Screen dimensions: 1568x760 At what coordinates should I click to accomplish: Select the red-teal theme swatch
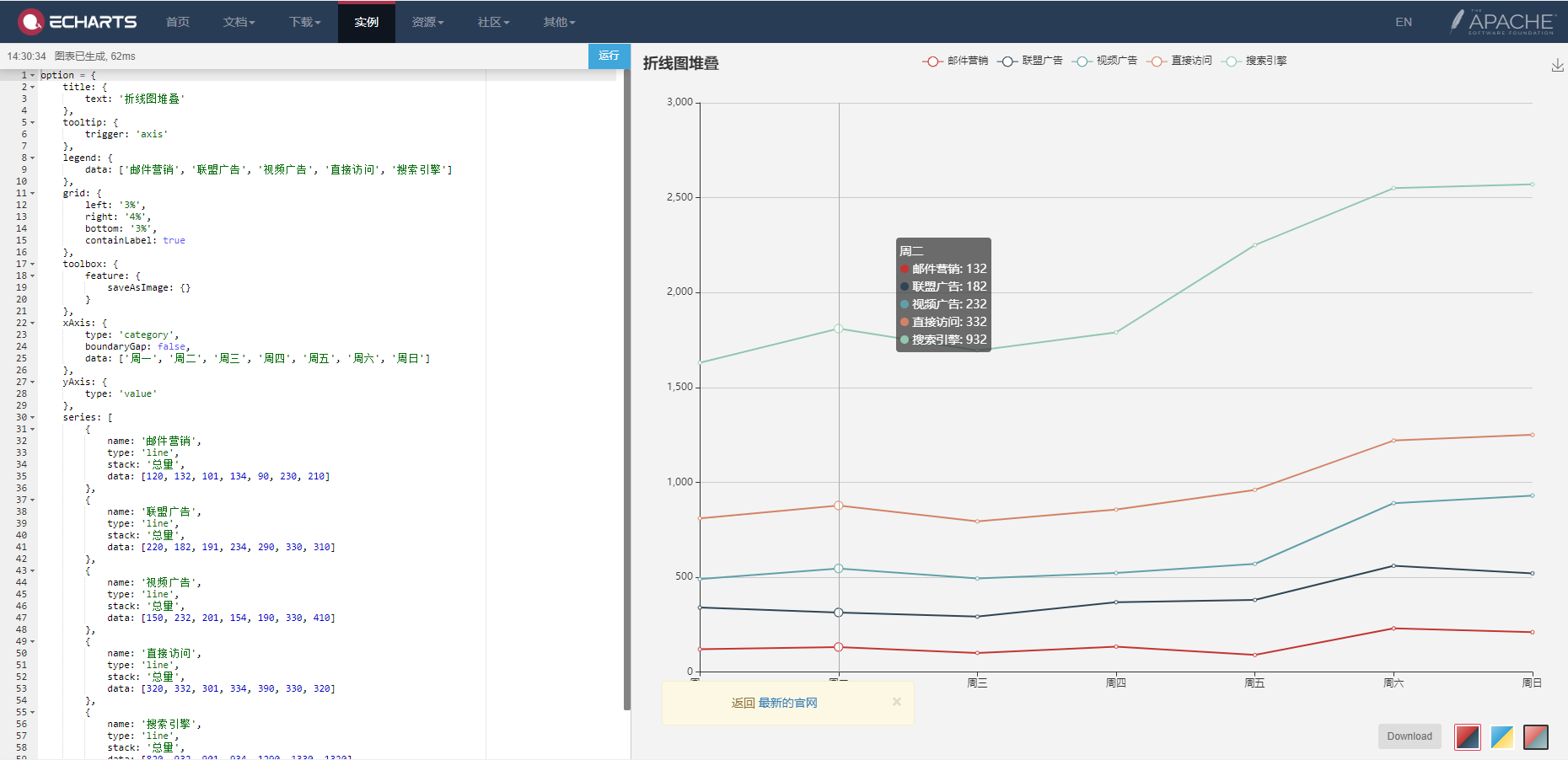coord(1536,736)
